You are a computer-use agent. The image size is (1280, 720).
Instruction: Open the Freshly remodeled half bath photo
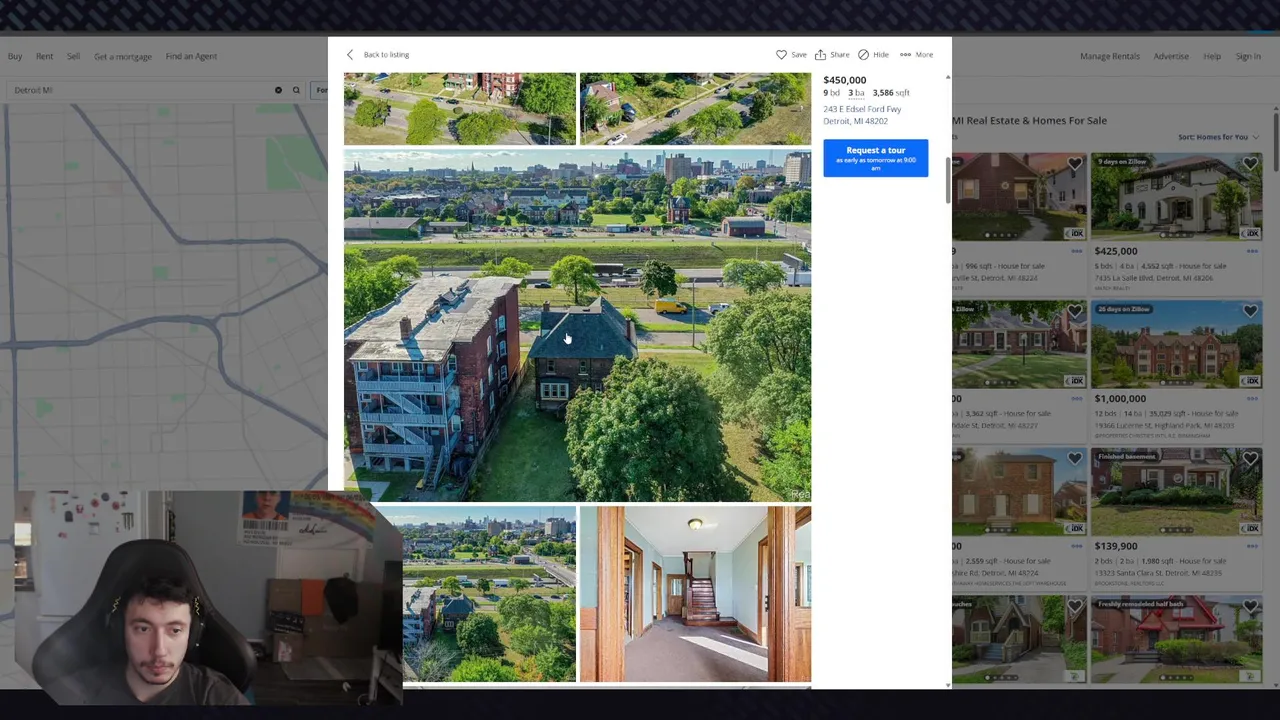(x=1176, y=639)
